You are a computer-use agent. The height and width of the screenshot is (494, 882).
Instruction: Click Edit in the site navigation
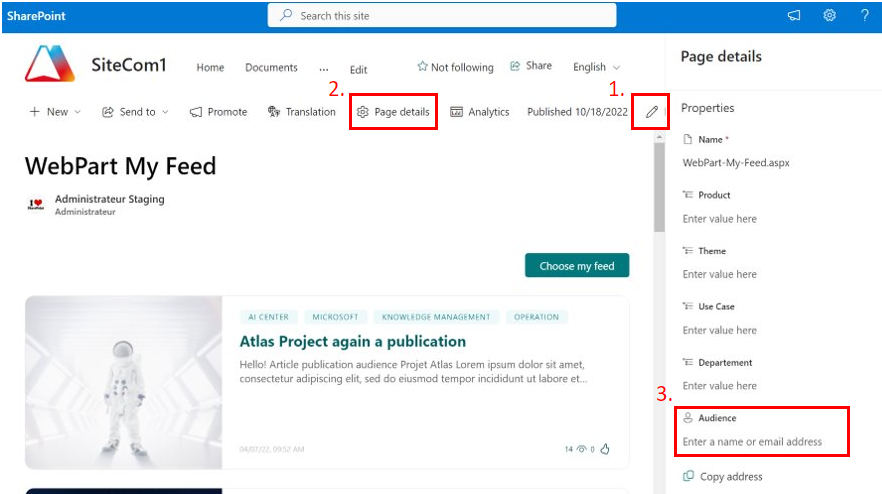(x=358, y=70)
